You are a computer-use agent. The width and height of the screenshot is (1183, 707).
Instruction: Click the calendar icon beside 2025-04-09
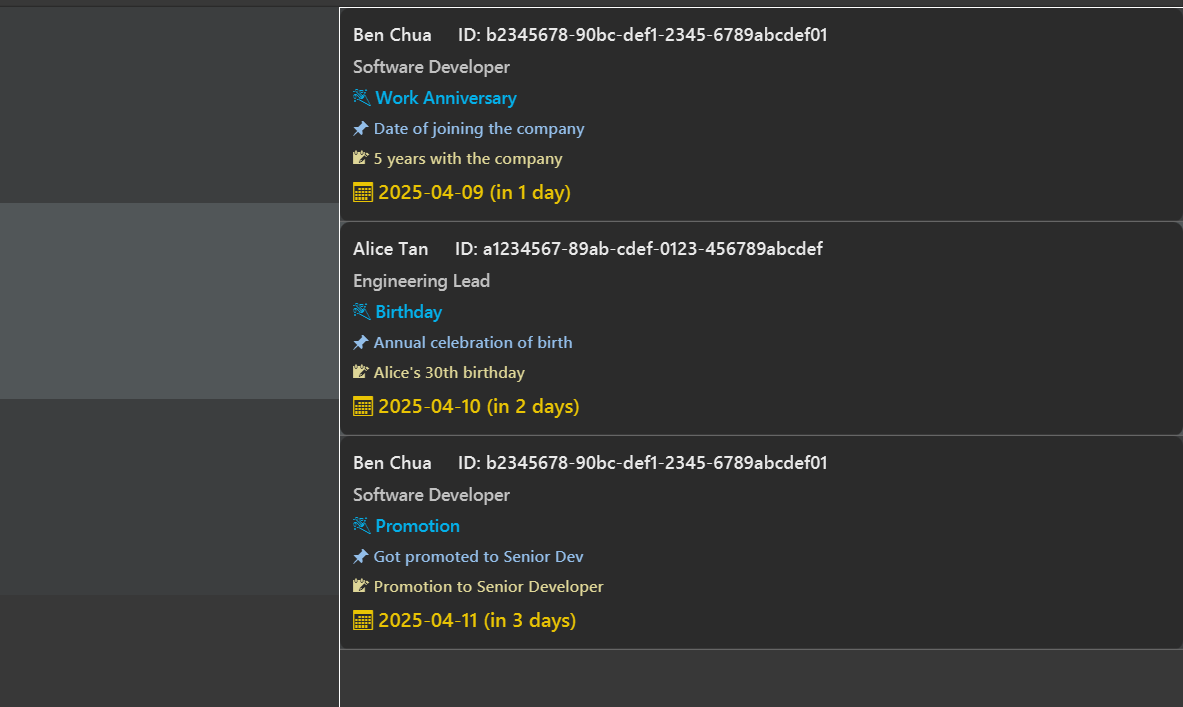[363, 192]
